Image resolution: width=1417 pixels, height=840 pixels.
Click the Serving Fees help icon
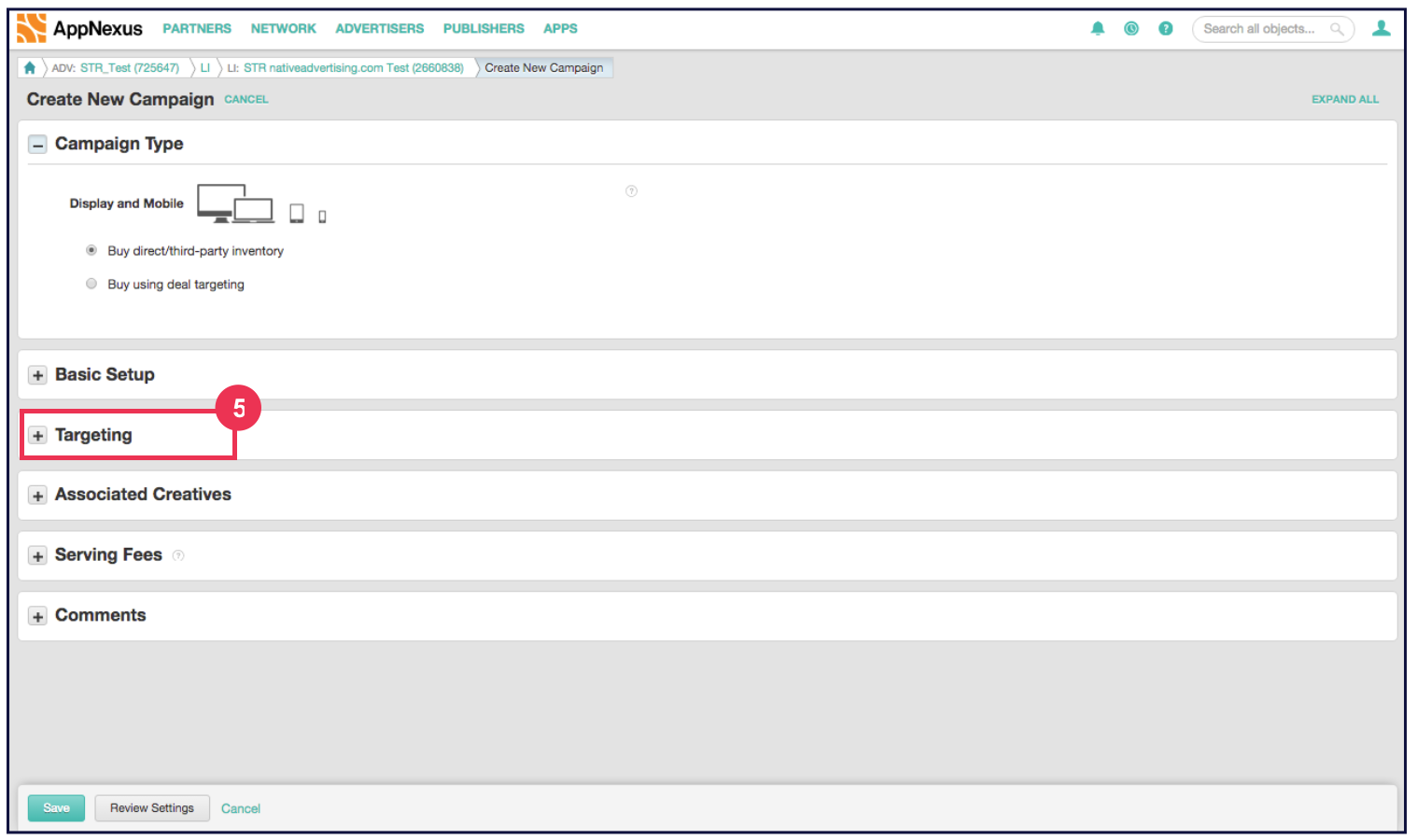pos(178,555)
